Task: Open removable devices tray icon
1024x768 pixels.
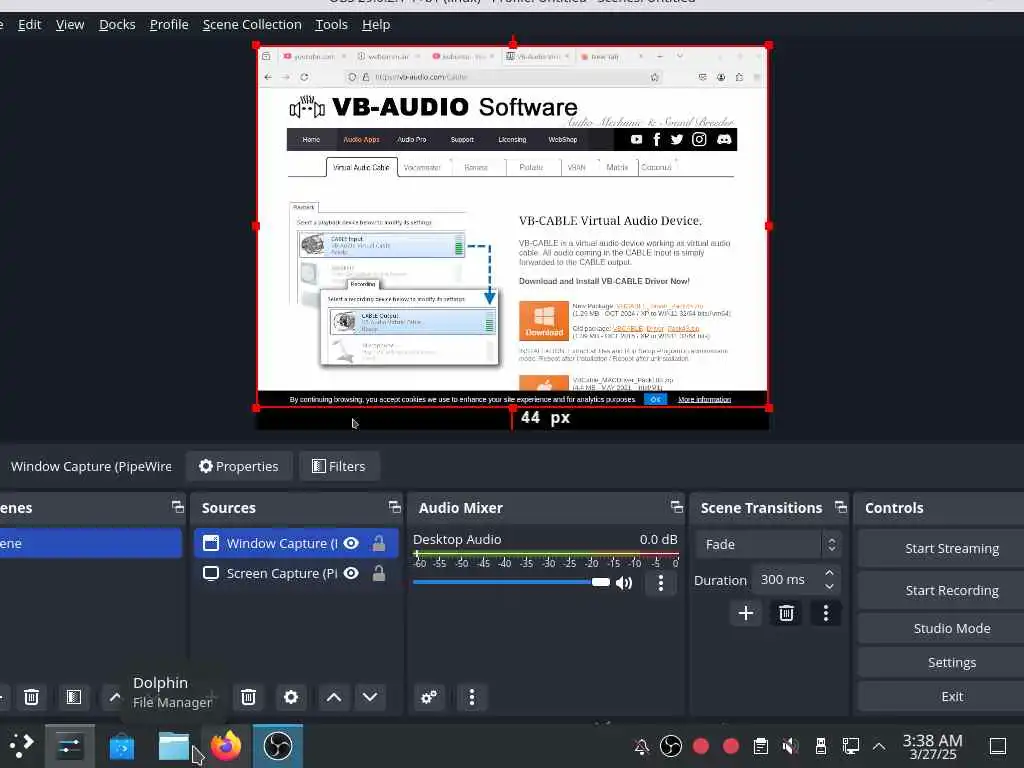Action: pos(821,746)
